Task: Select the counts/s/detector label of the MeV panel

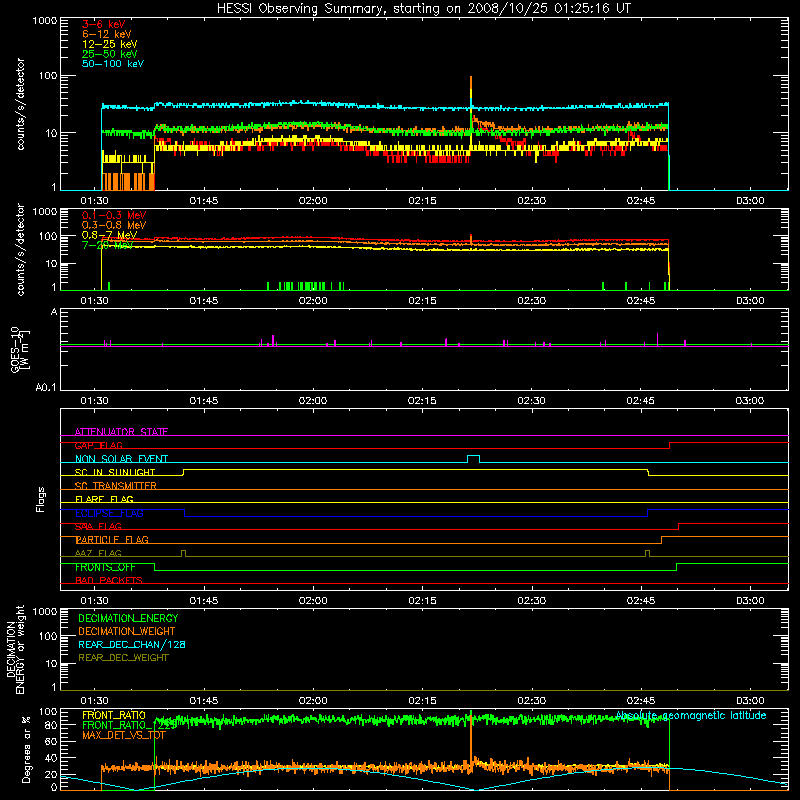Action: coord(20,250)
